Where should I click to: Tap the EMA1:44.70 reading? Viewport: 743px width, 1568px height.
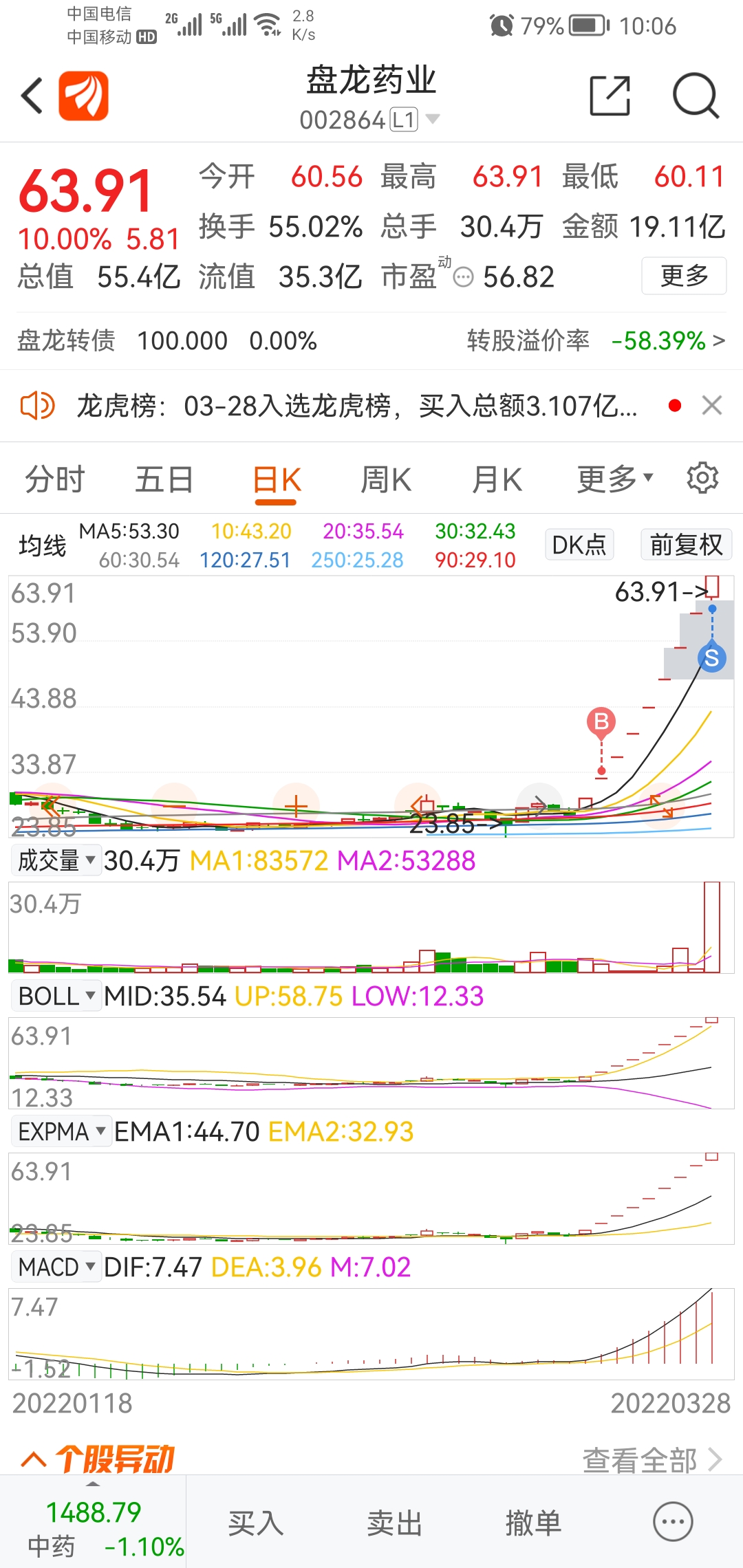tap(187, 1131)
